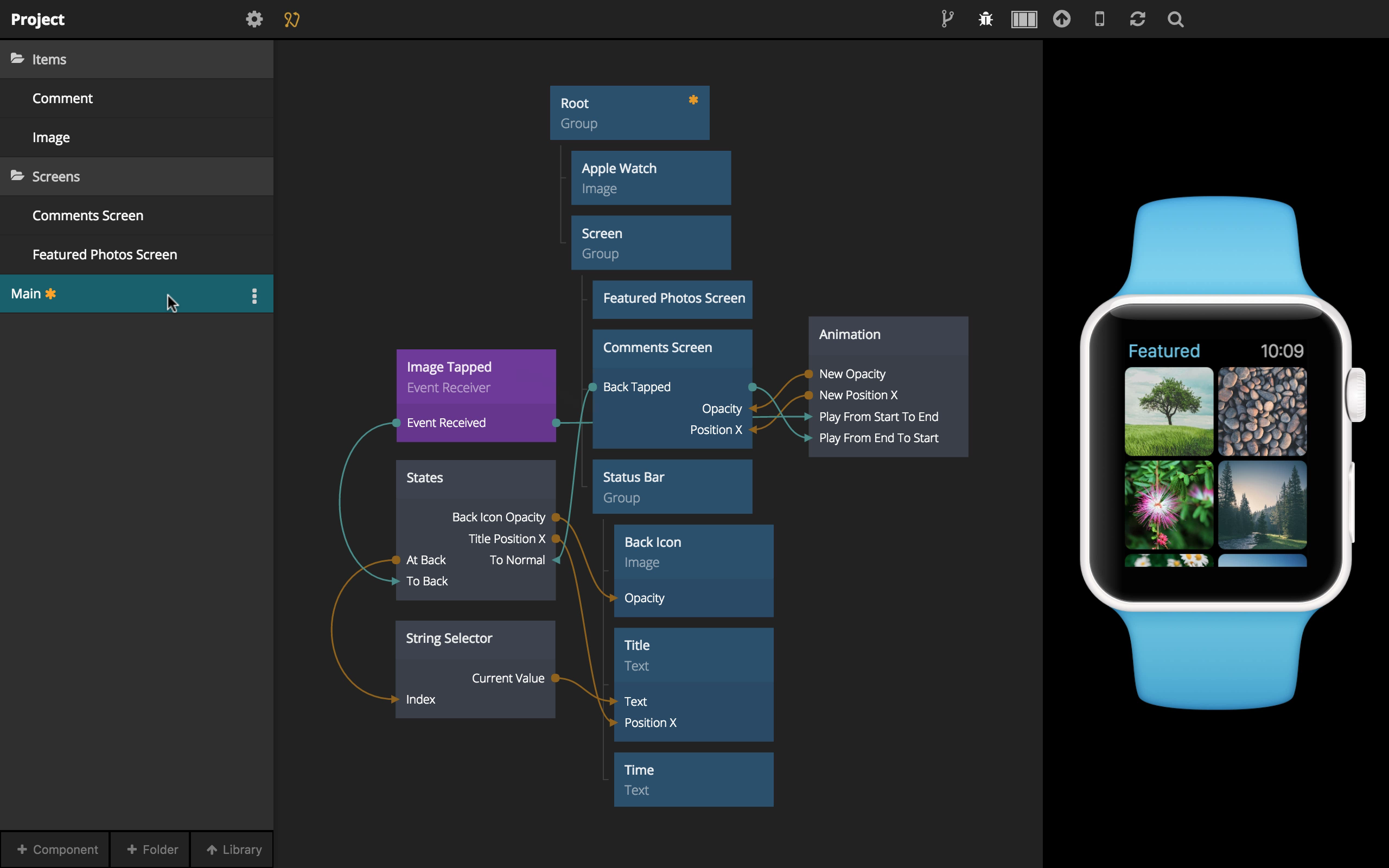The width and height of the screenshot is (1389, 868).
Task: Toggle the column layout view icon
Action: pos(1023,19)
